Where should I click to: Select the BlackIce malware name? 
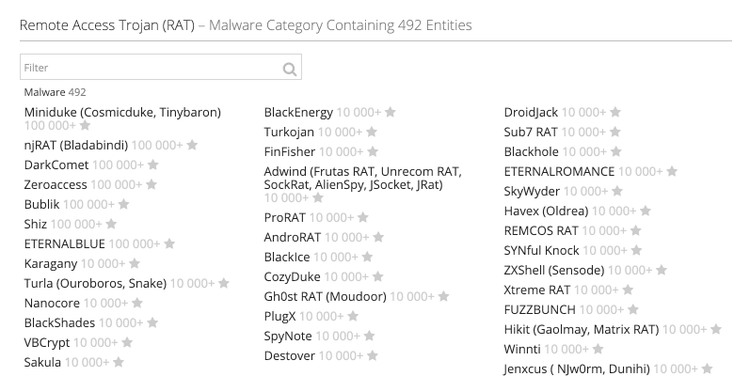coord(287,257)
